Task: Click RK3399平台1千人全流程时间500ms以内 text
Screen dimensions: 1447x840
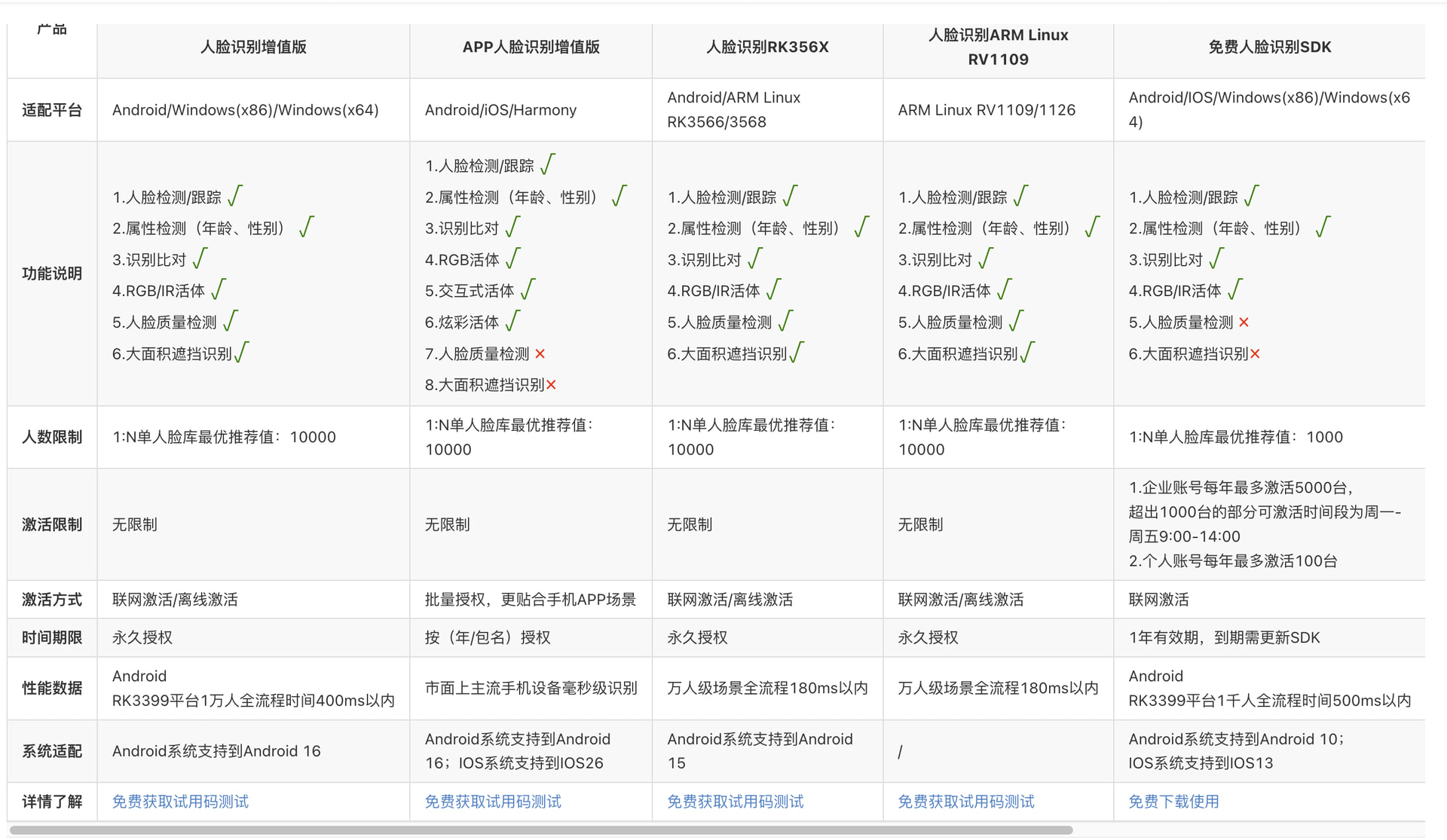Action: tap(1270, 701)
